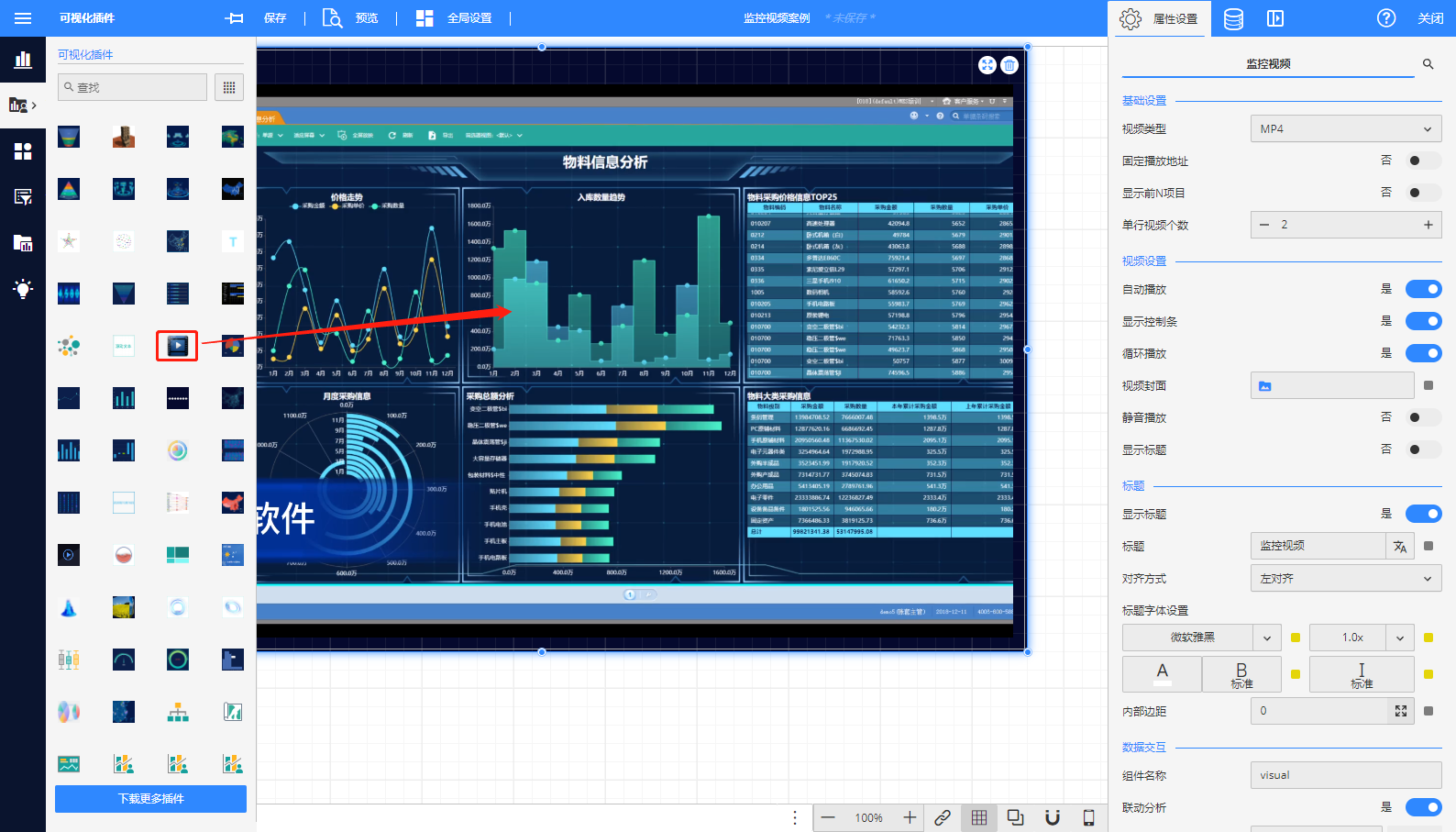Enable the 静音播放 switch
1456x832 pixels.
[x=1423, y=418]
